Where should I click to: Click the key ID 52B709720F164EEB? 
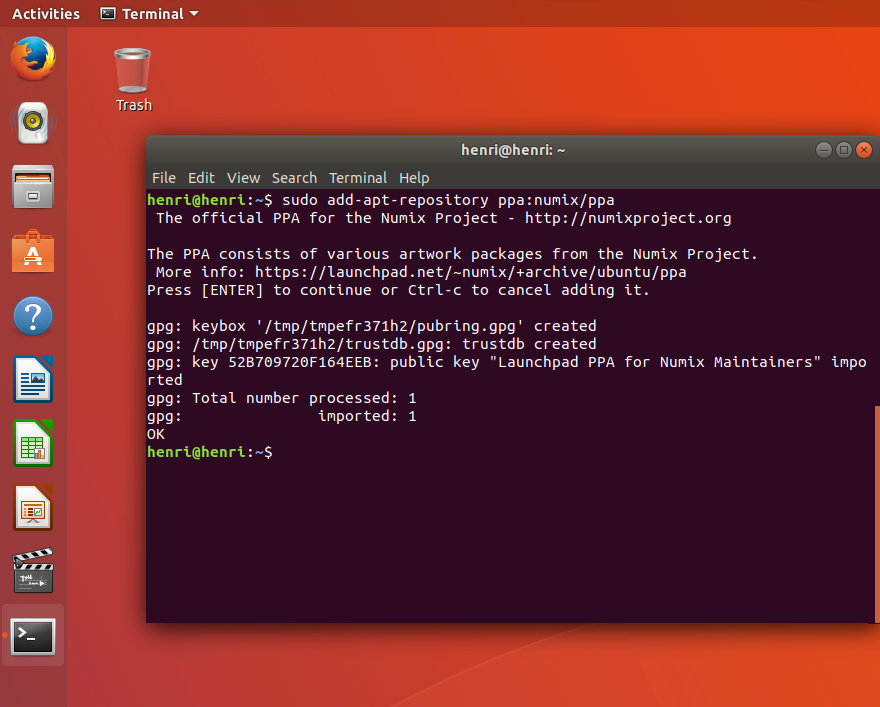pos(300,362)
